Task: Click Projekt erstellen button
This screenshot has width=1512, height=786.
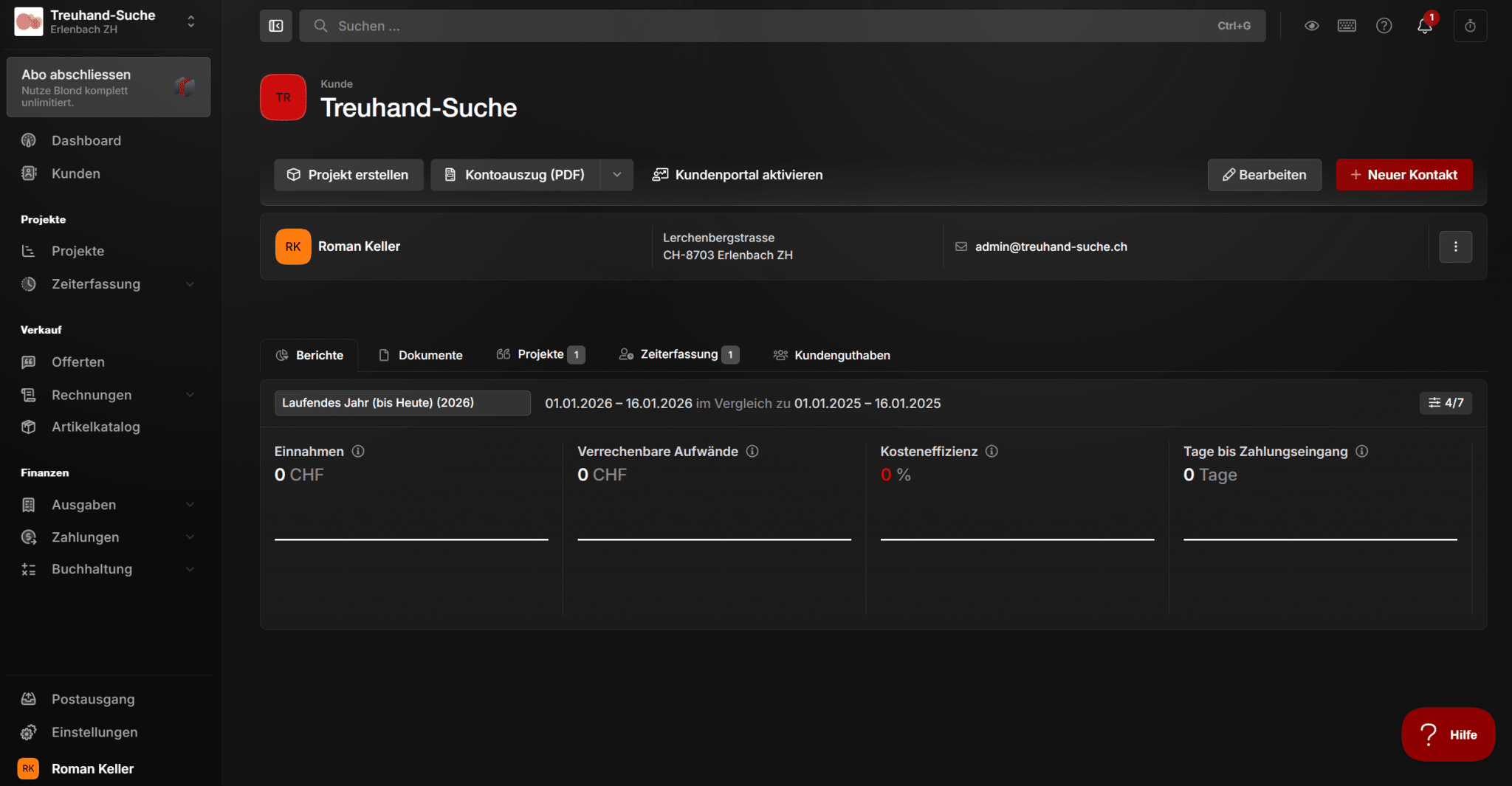Action: click(x=348, y=175)
